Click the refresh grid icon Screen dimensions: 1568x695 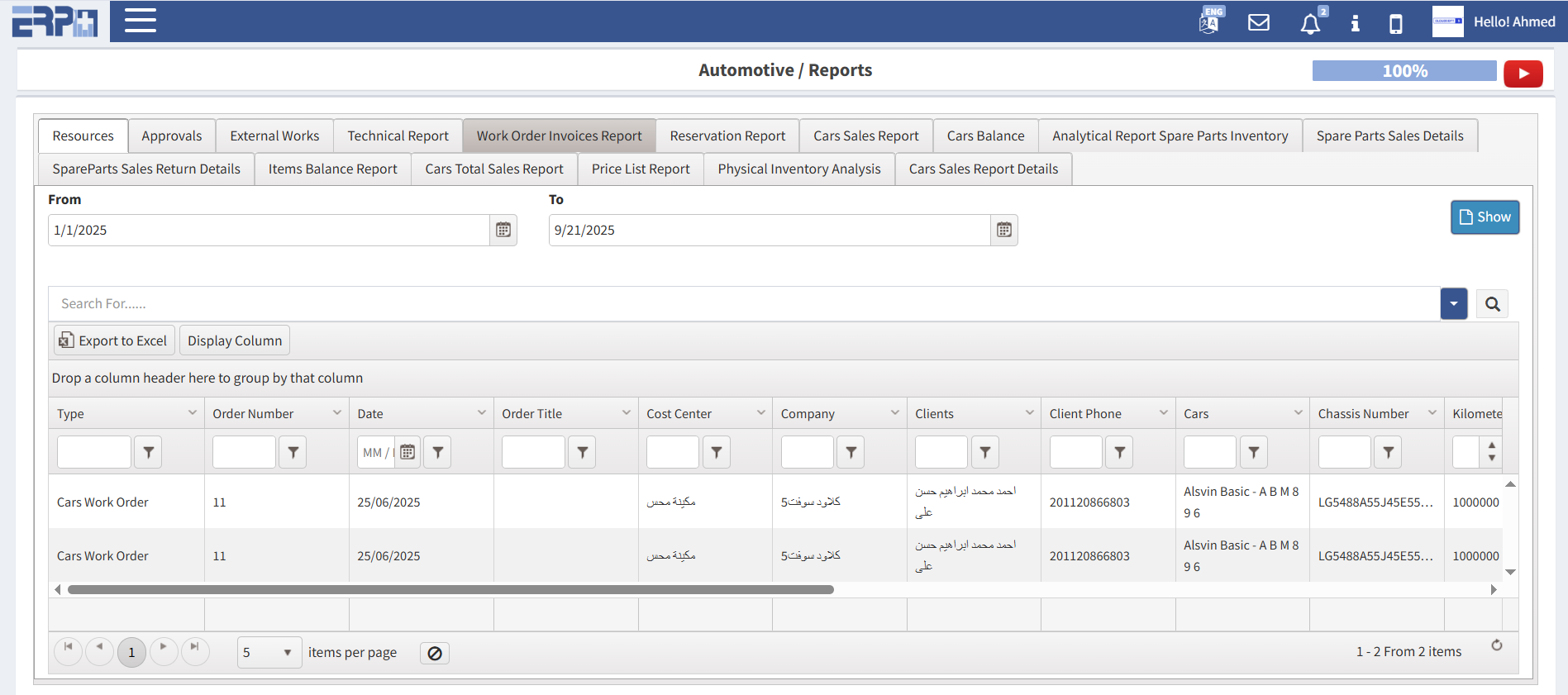[1496, 645]
